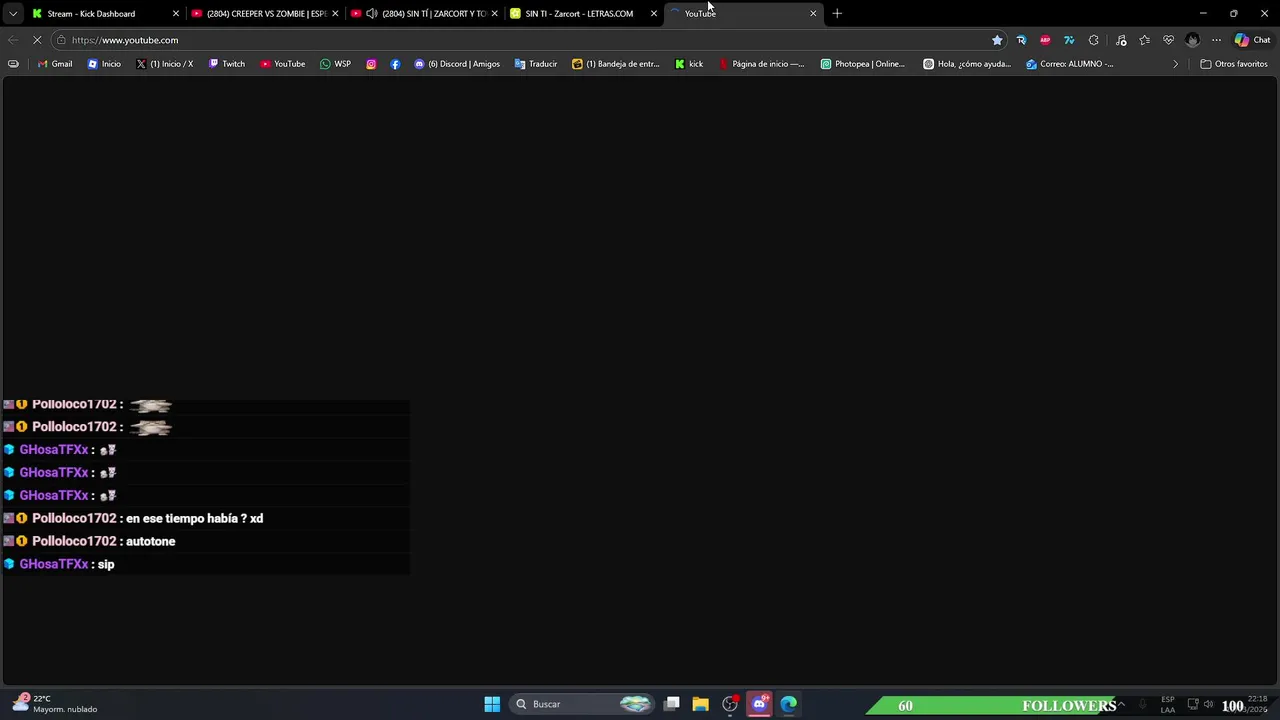Close the Kick Dashboard tab
This screenshot has height=720, width=1280.
coord(176,14)
